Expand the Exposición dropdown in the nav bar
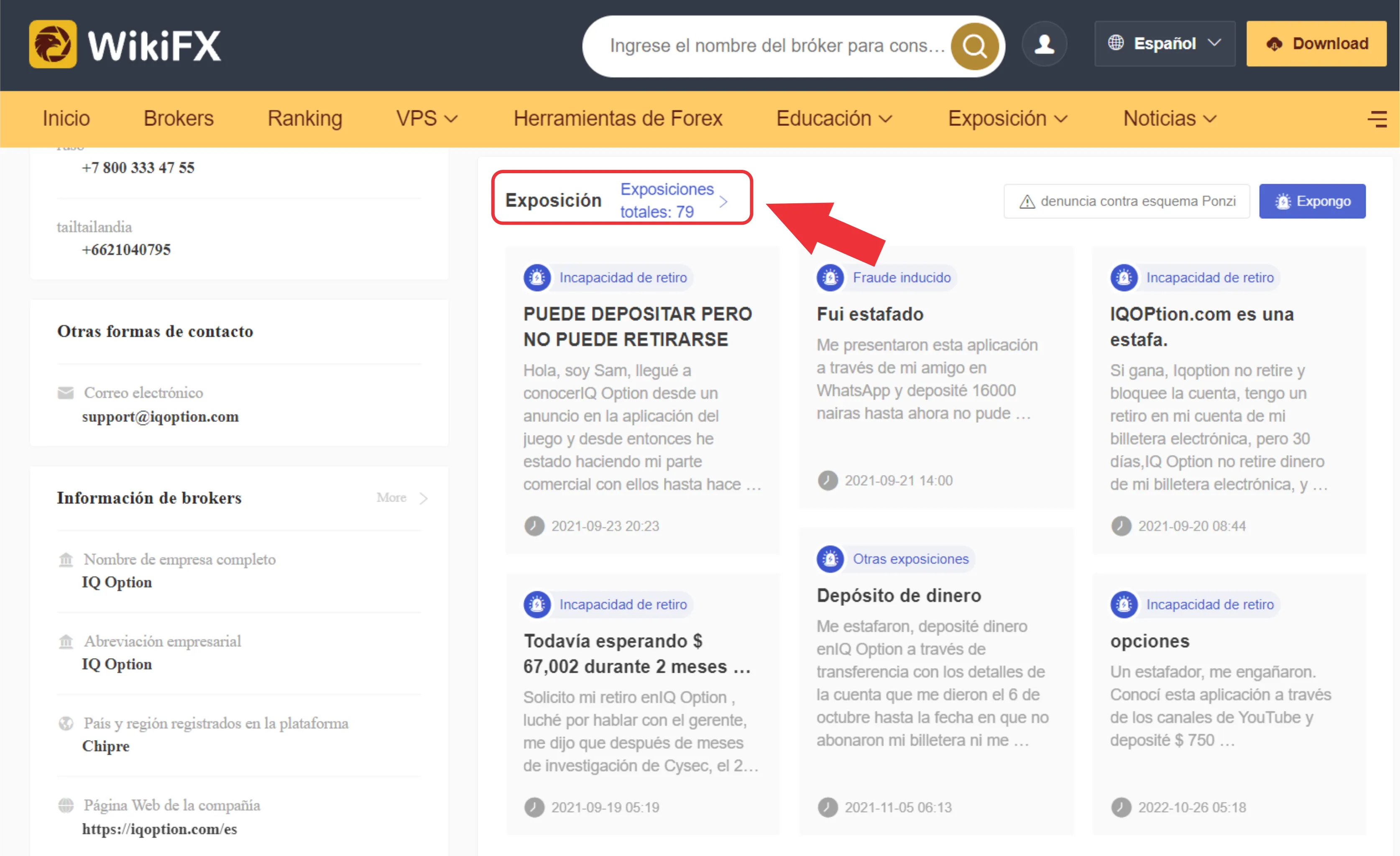The height and width of the screenshot is (856, 1400). click(x=1007, y=118)
